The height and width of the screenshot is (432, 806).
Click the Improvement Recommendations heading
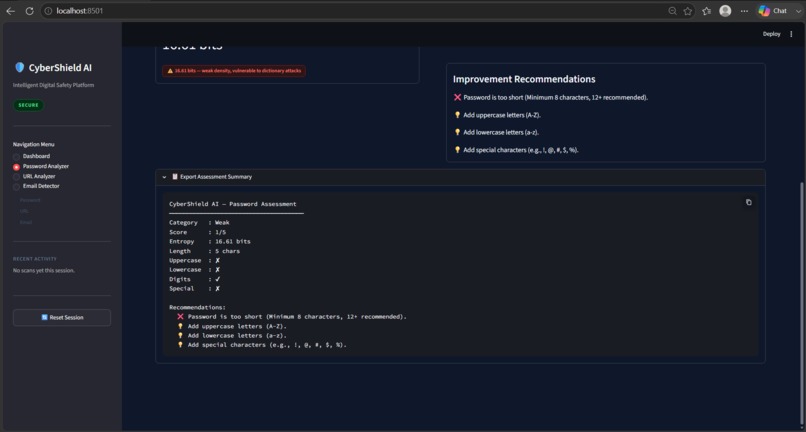(x=524, y=79)
